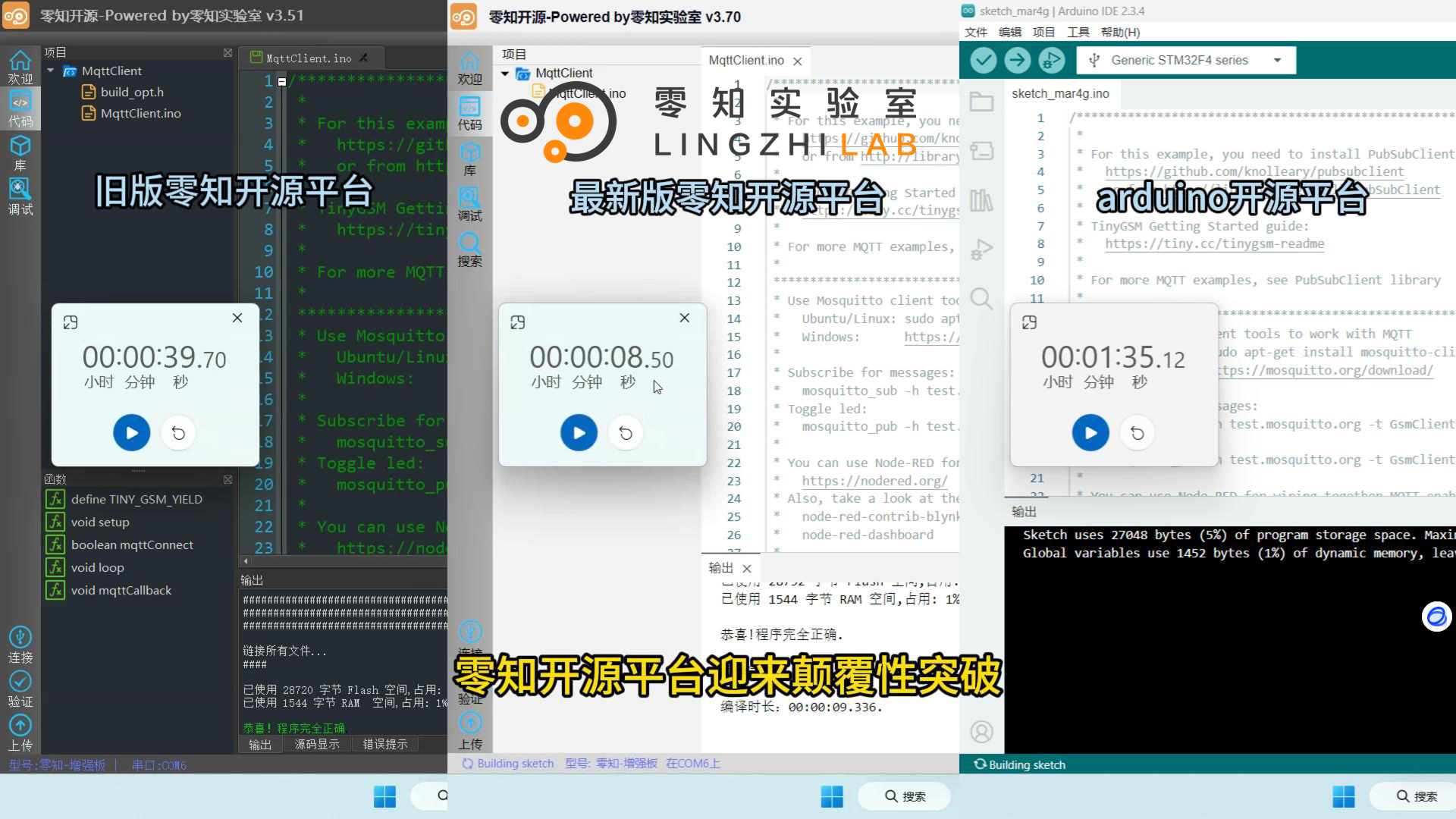Open Arduino 帮助(H) menu

pyautogui.click(x=1121, y=32)
